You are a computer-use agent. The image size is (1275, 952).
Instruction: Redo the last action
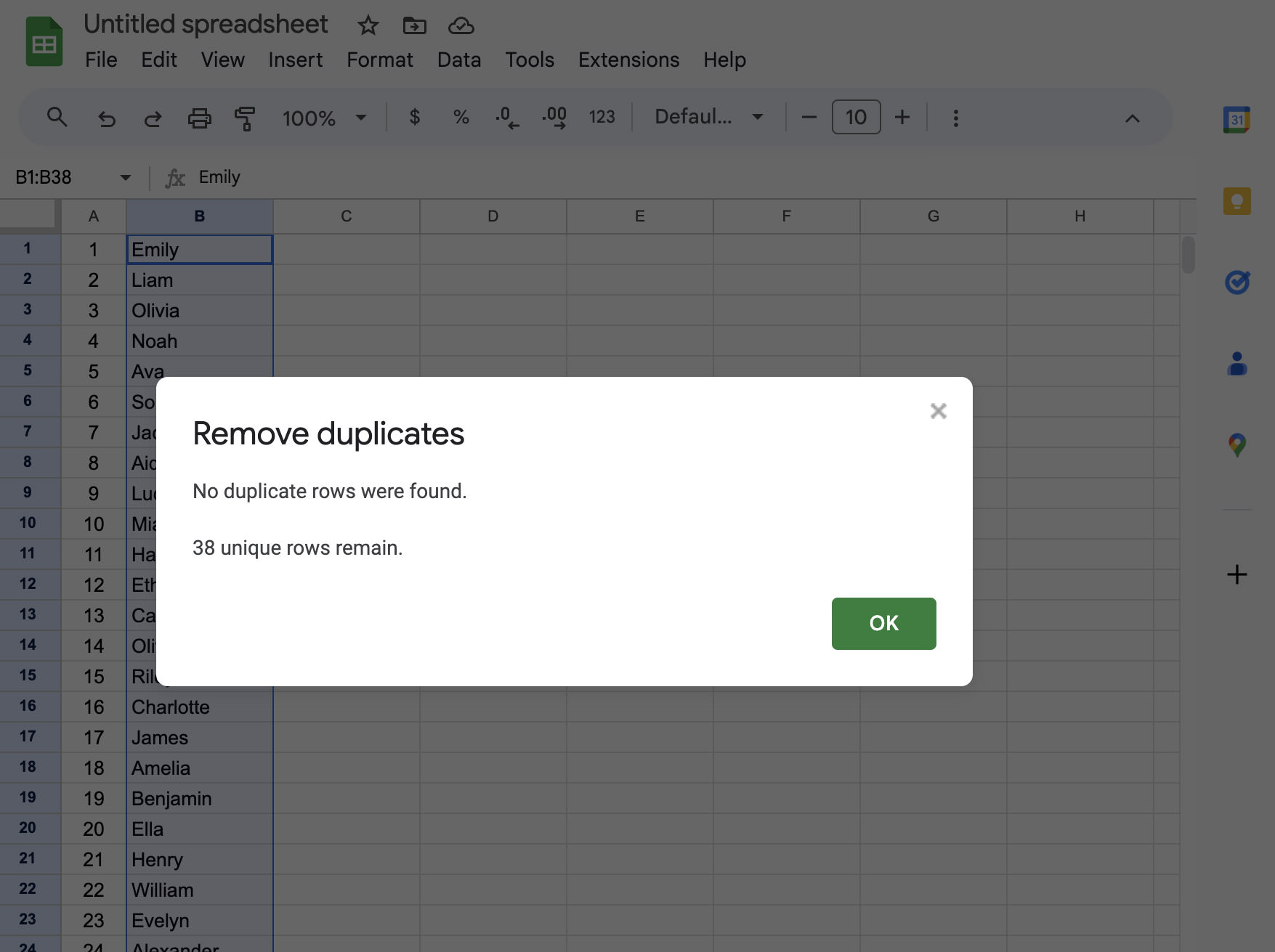[x=153, y=118]
